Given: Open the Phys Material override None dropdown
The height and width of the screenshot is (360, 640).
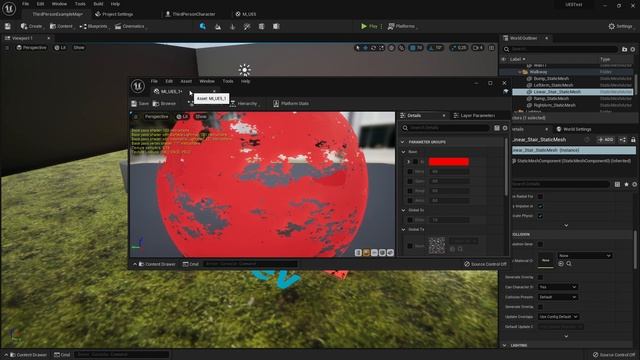Looking at the screenshot, I should (584, 256).
